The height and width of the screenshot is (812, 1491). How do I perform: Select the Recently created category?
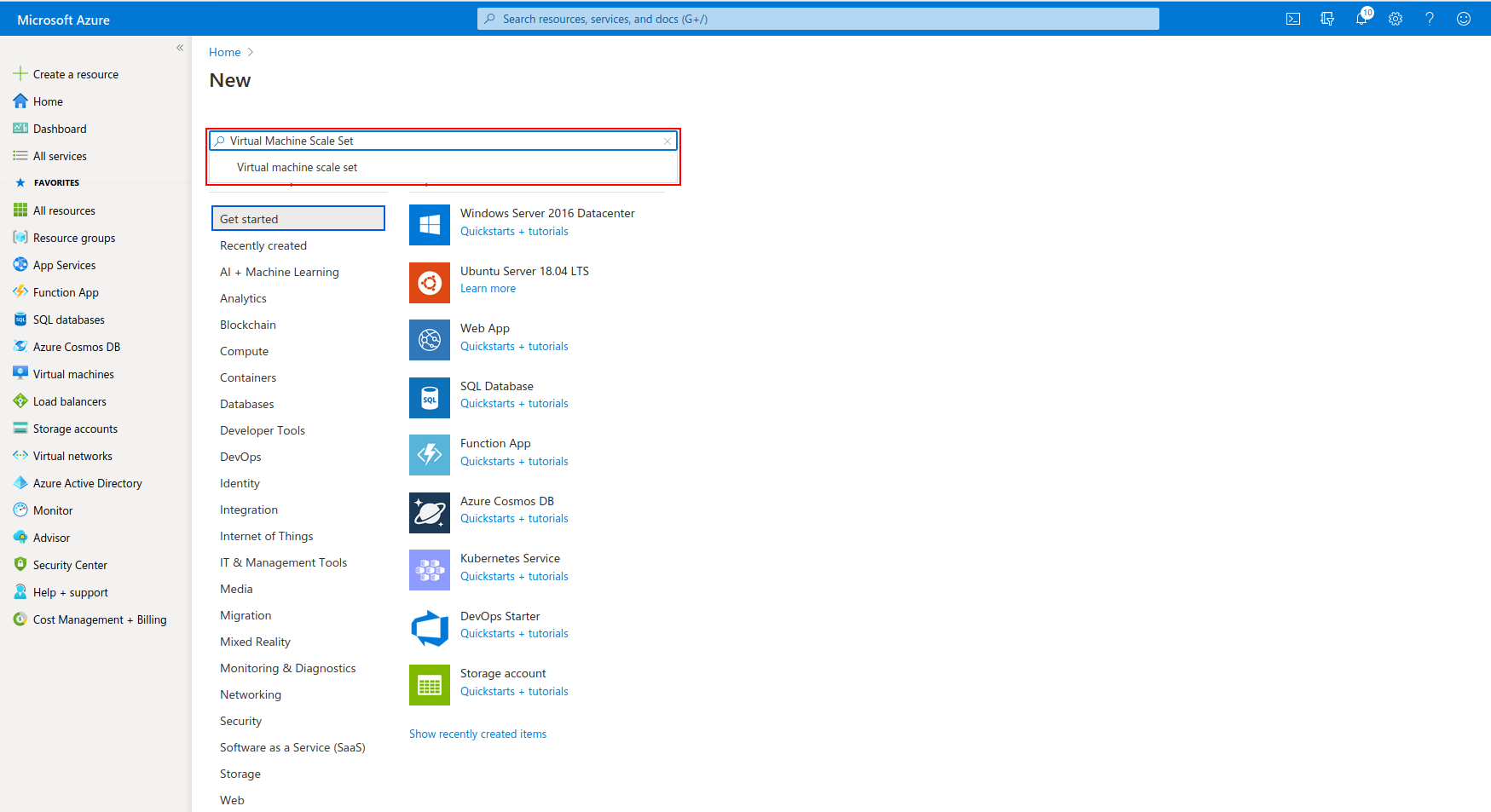point(263,245)
